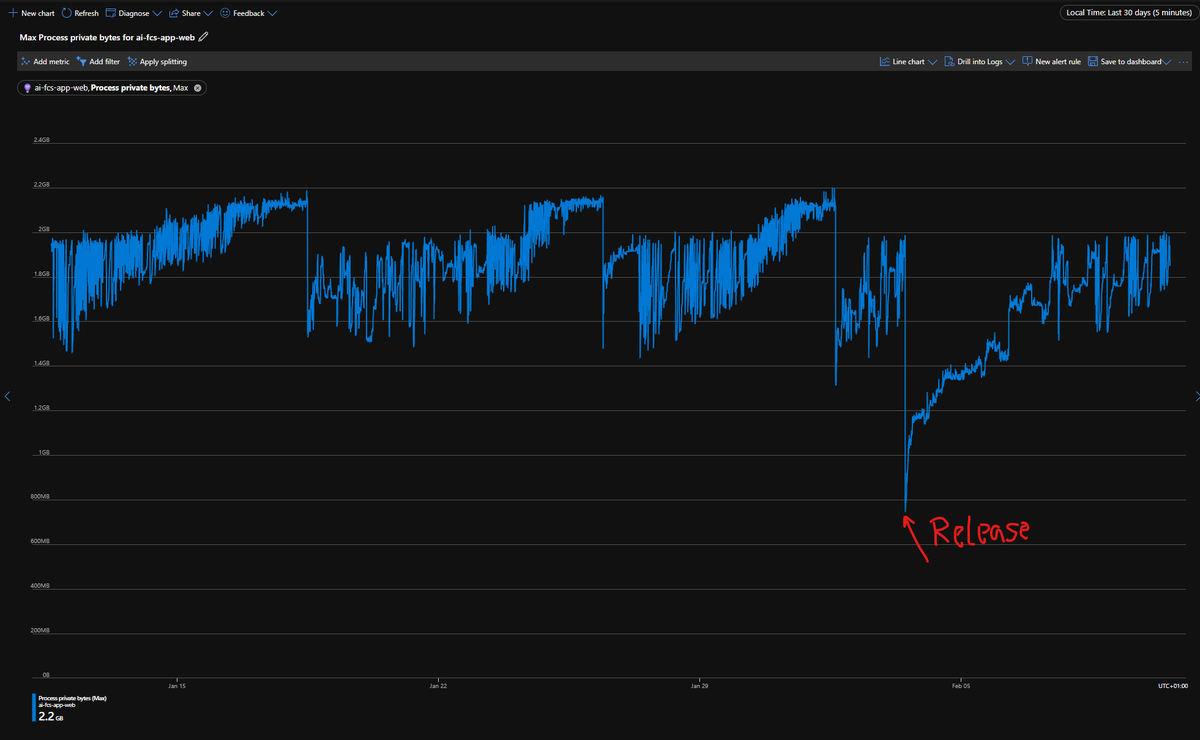Click the Line chart icon

pos(885,61)
